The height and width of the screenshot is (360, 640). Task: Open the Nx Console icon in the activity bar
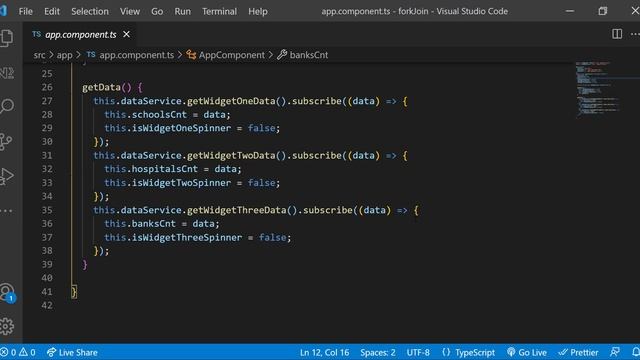pos(7,73)
